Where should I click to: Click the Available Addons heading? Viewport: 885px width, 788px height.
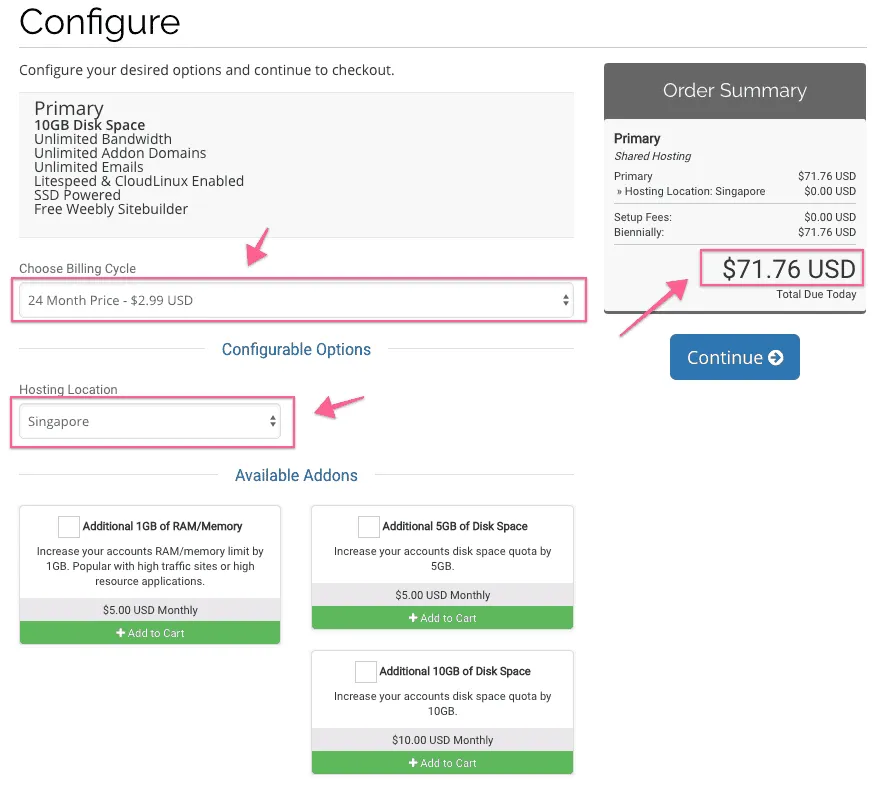coord(296,475)
